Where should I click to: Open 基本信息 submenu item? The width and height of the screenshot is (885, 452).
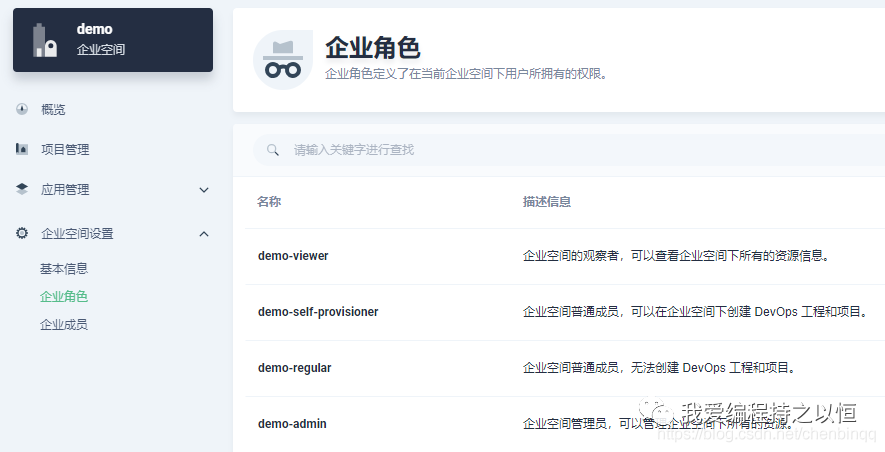(x=64, y=269)
